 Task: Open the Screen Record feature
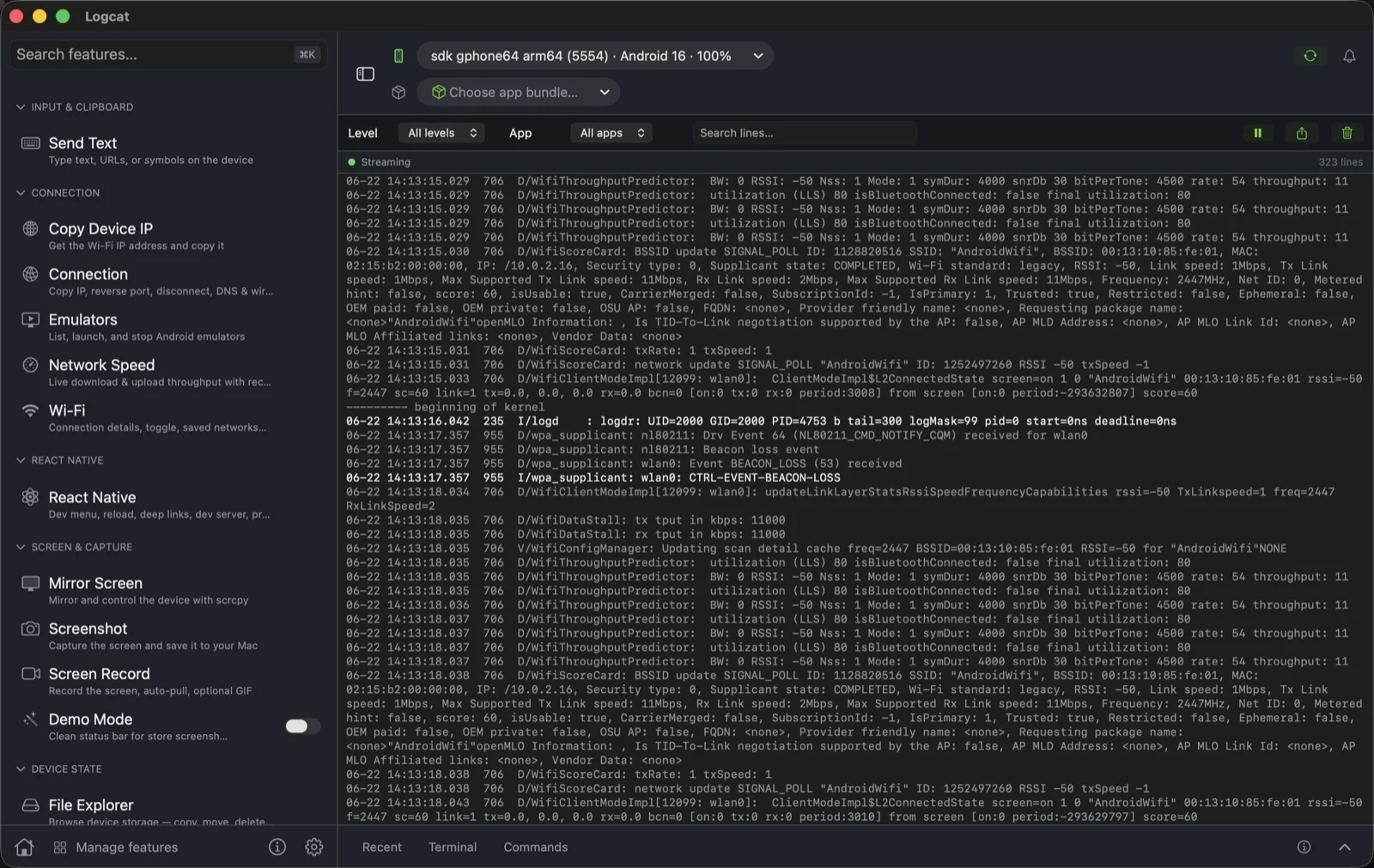(x=168, y=682)
